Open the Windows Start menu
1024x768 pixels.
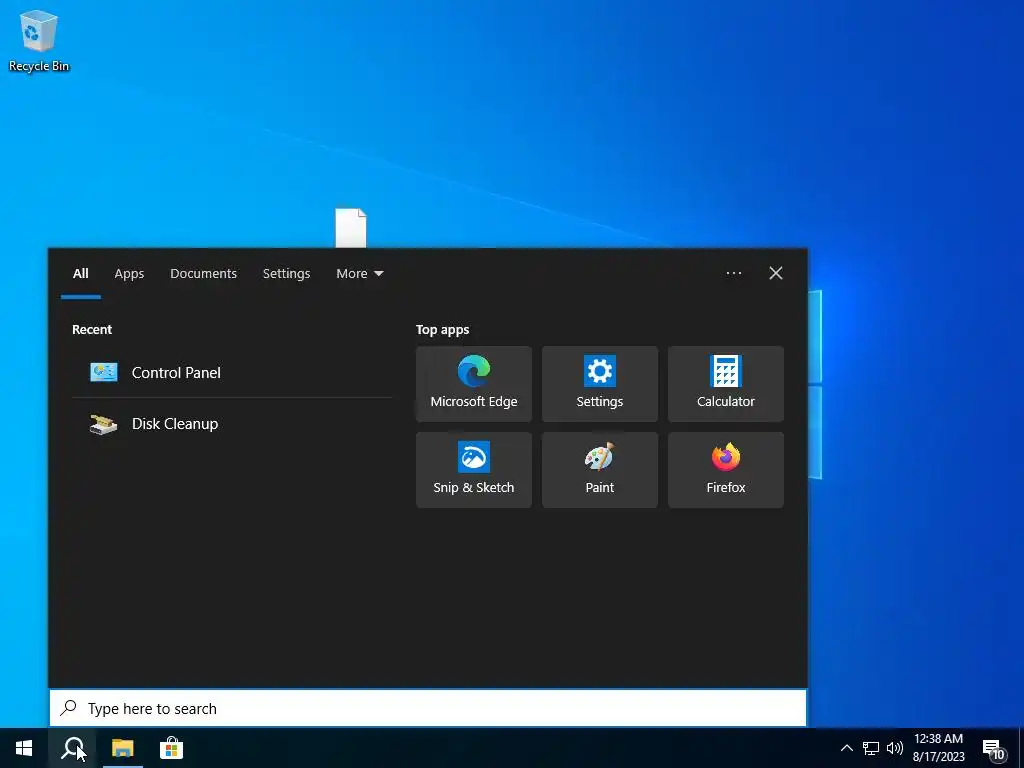click(x=24, y=748)
